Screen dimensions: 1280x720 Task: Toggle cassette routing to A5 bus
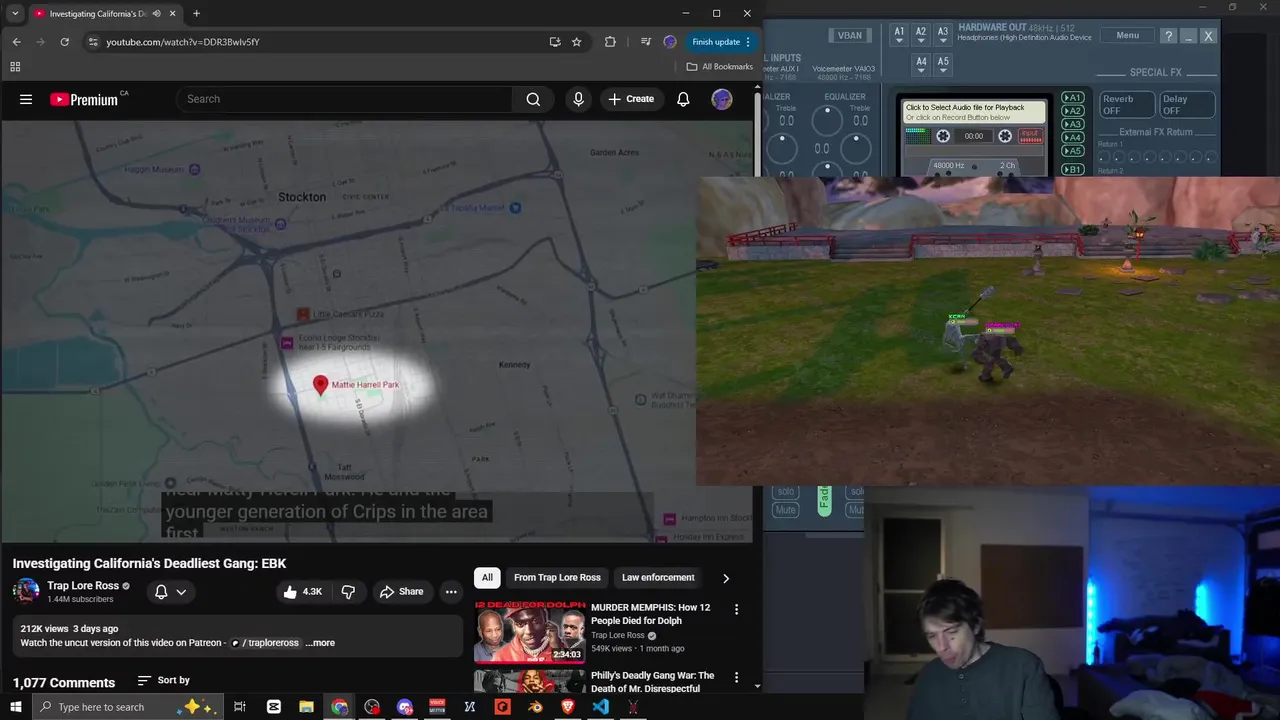[1072, 151]
